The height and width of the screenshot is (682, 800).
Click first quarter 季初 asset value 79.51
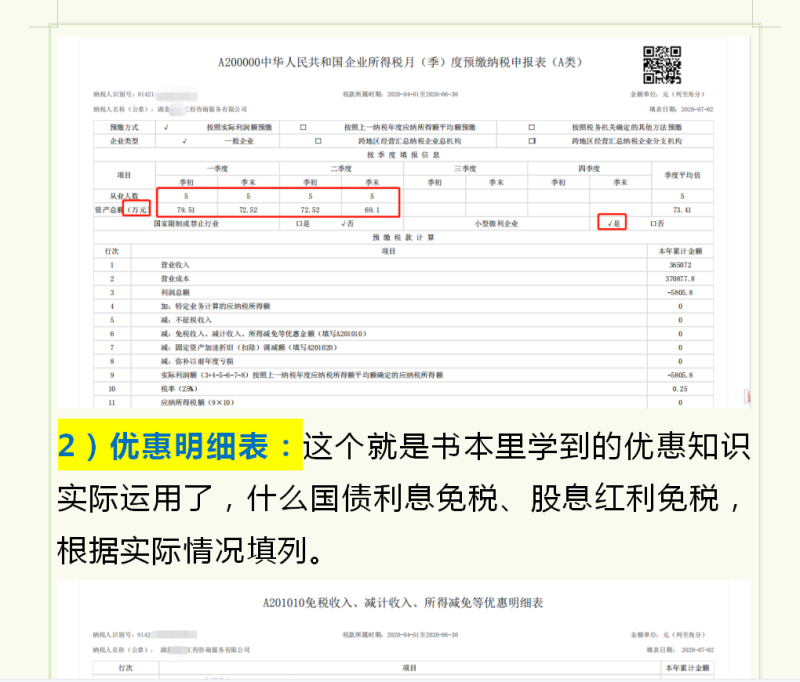(186, 210)
